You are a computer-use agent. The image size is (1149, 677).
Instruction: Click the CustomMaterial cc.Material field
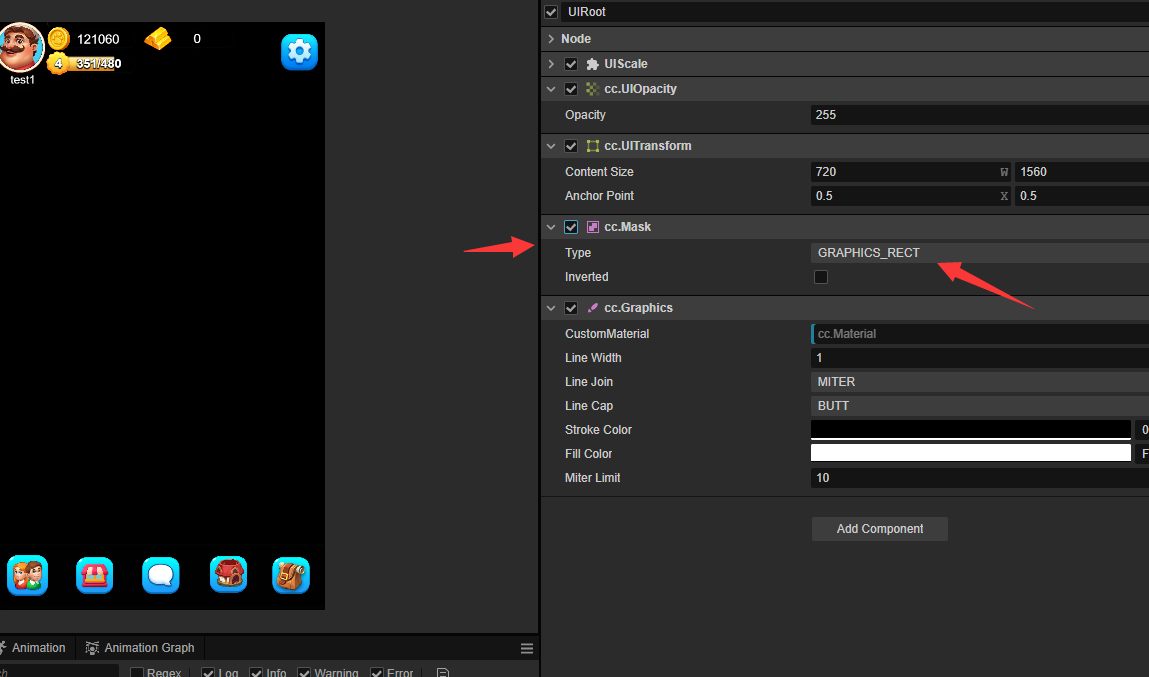point(980,334)
